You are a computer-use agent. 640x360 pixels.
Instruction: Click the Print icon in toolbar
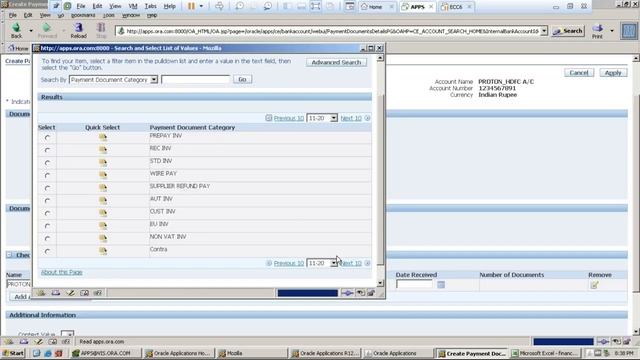pyautogui.click(x=598, y=28)
